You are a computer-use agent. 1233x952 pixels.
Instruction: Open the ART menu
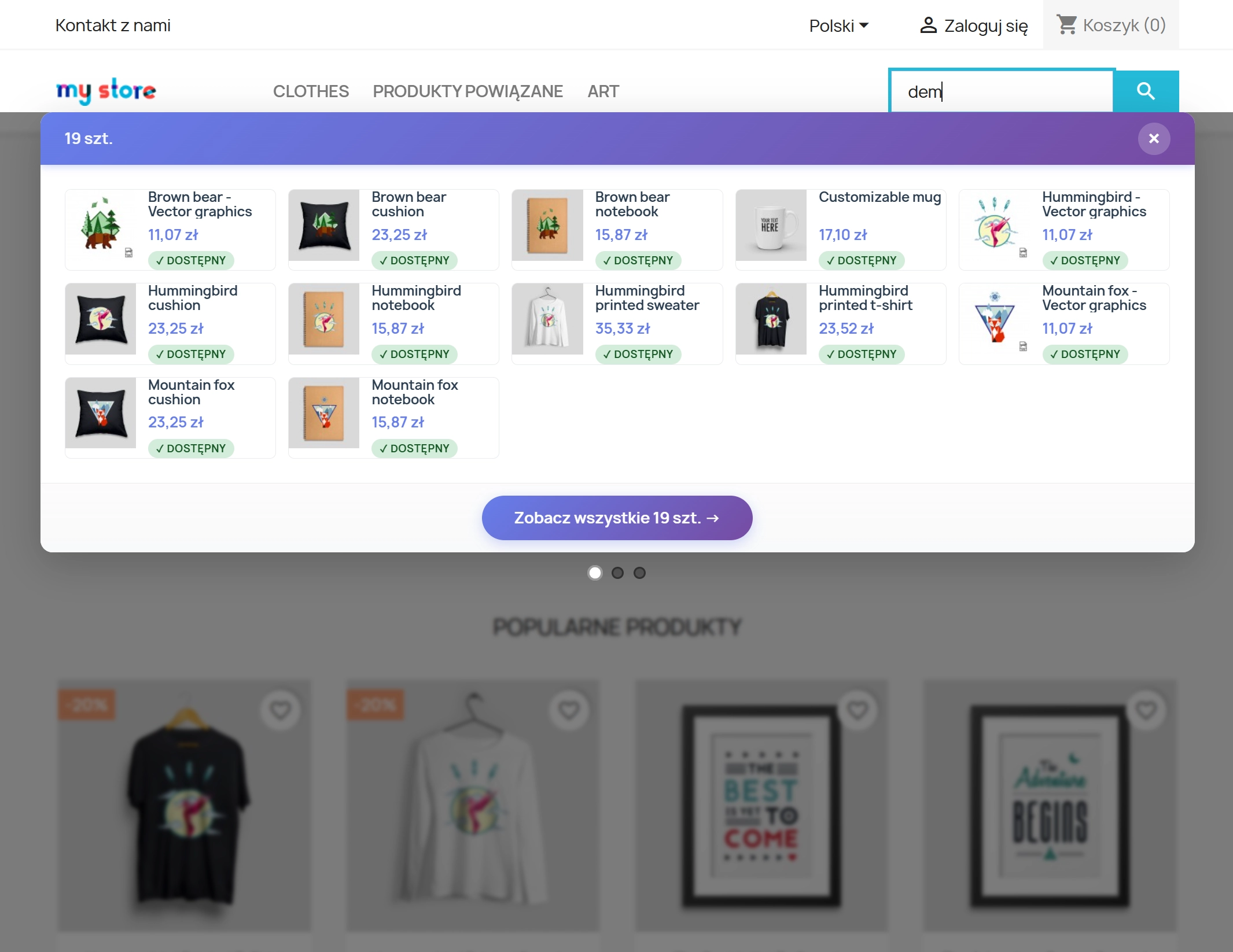(603, 91)
